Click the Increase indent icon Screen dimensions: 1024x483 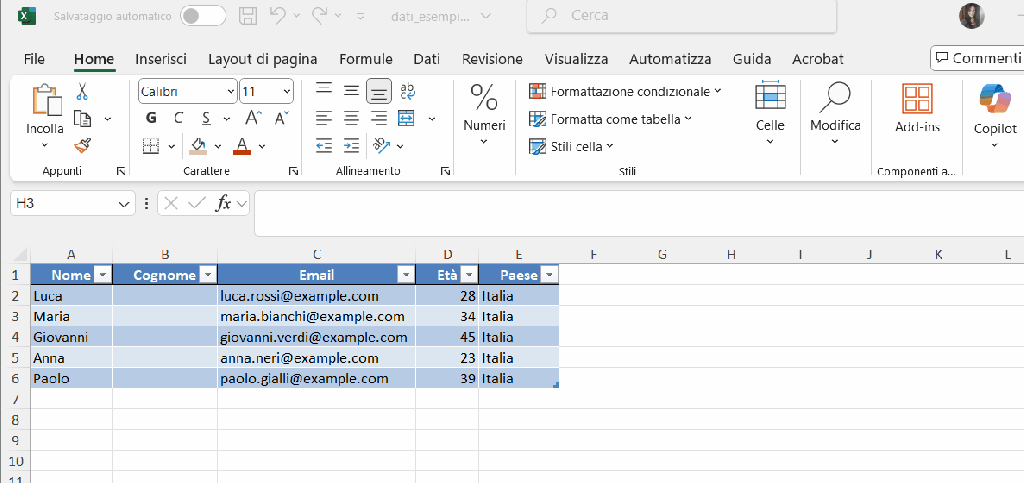pos(351,146)
